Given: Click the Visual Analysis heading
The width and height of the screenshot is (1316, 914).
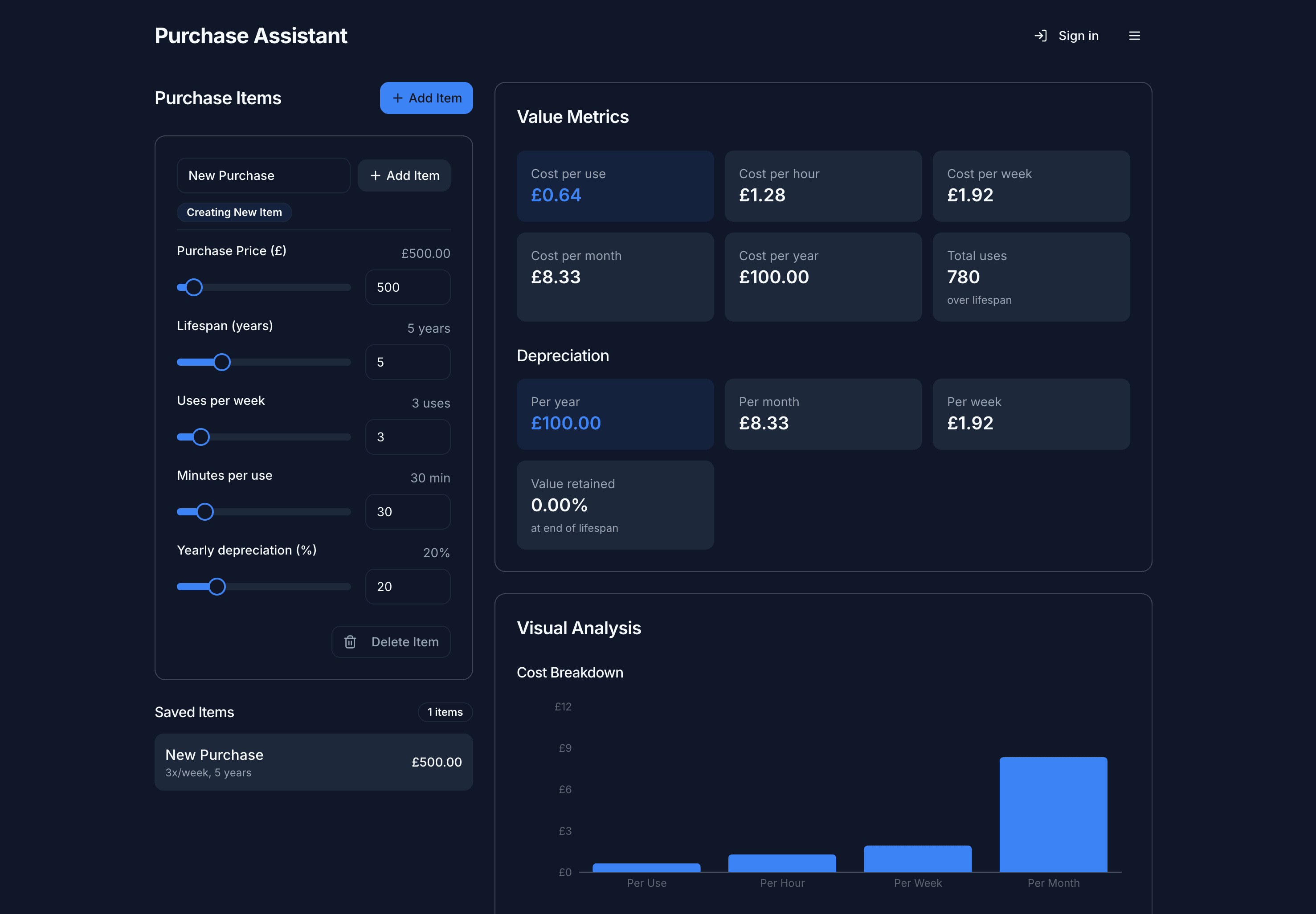Looking at the screenshot, I should click(x=579, y=628).
